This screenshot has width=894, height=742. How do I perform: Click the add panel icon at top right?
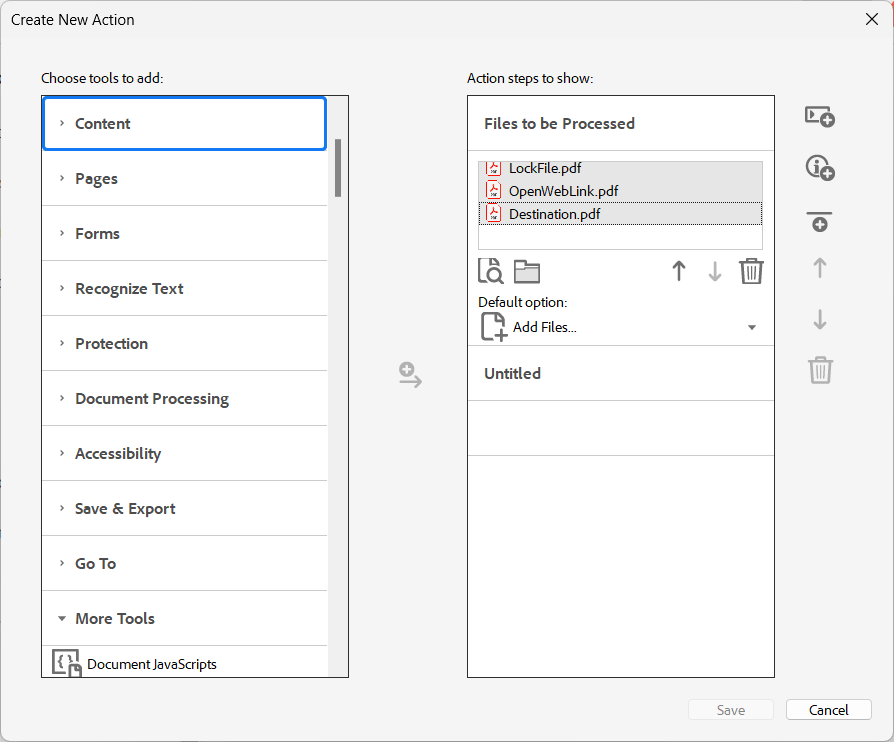(x=820, y=117)
